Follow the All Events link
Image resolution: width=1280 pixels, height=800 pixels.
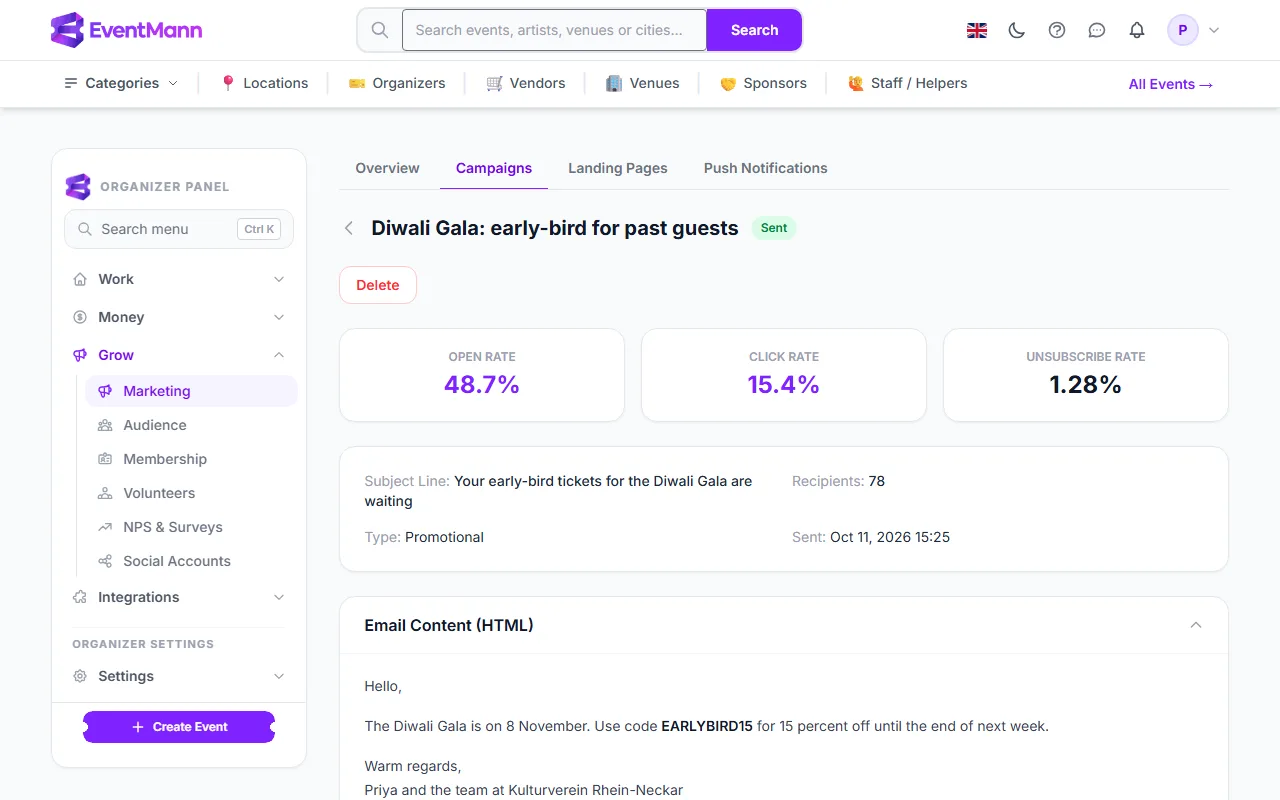point(1171,84)
